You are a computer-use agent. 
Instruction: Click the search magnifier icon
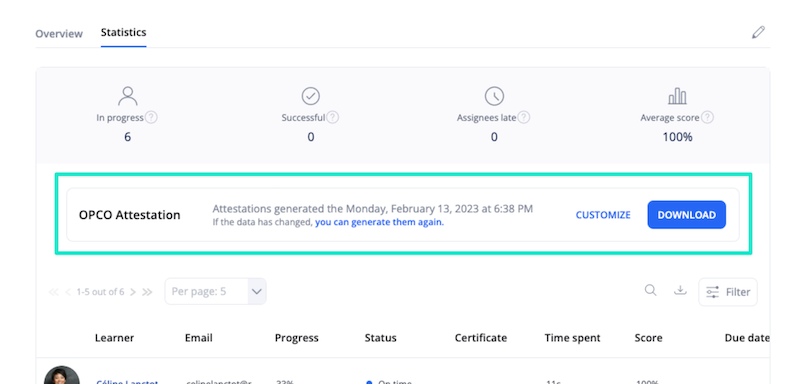coord(650,291)
